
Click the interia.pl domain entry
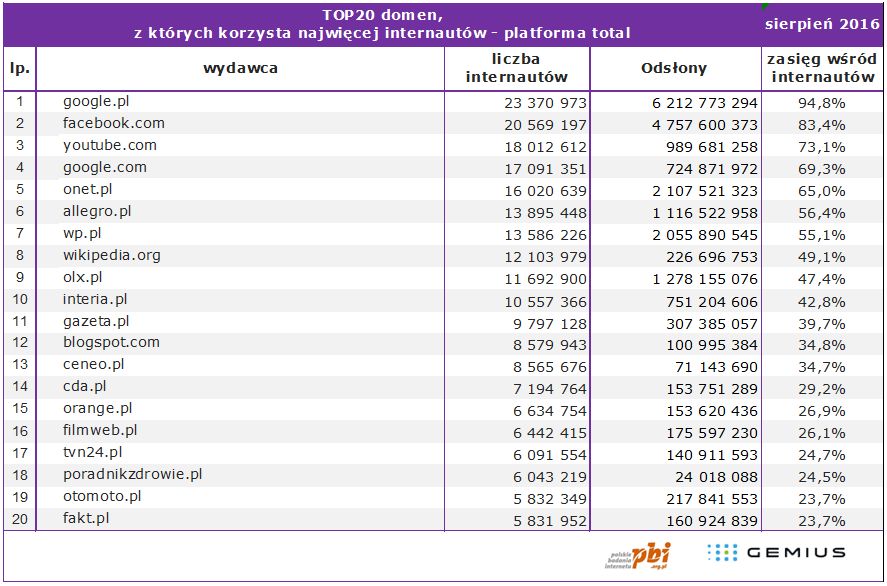tap(94, 299)
